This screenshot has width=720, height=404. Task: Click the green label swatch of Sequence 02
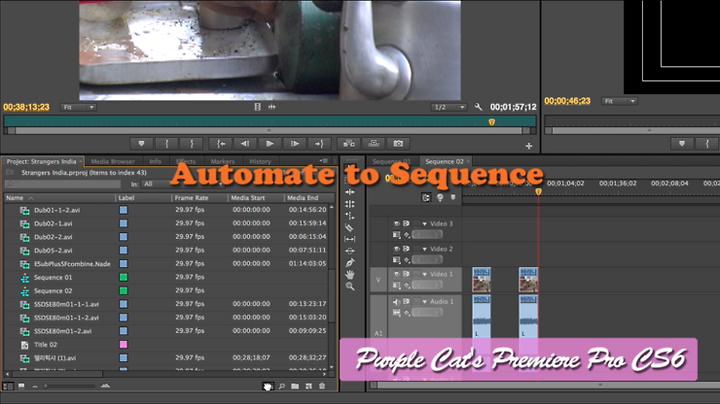(x=124, y=291)
